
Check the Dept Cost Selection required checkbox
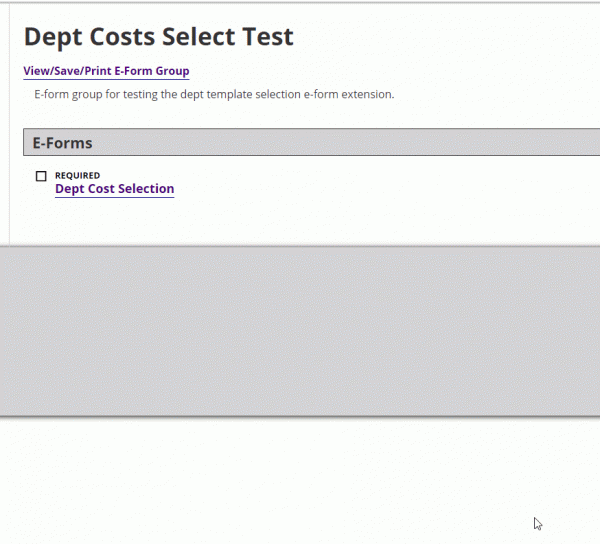pyautogui.click(x=41, y=176)
